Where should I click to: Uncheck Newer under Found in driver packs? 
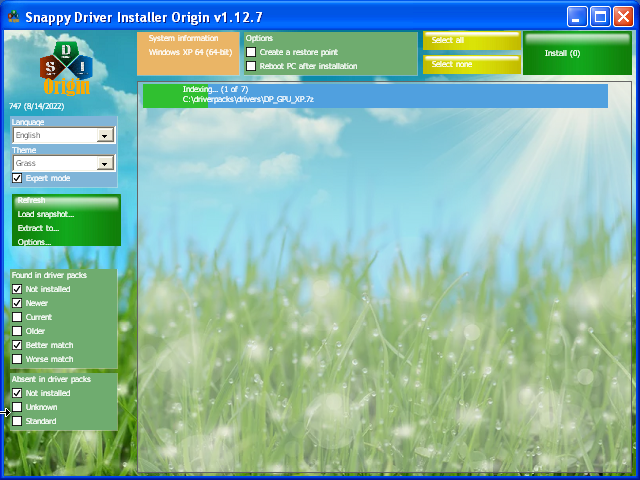[17, 303]
